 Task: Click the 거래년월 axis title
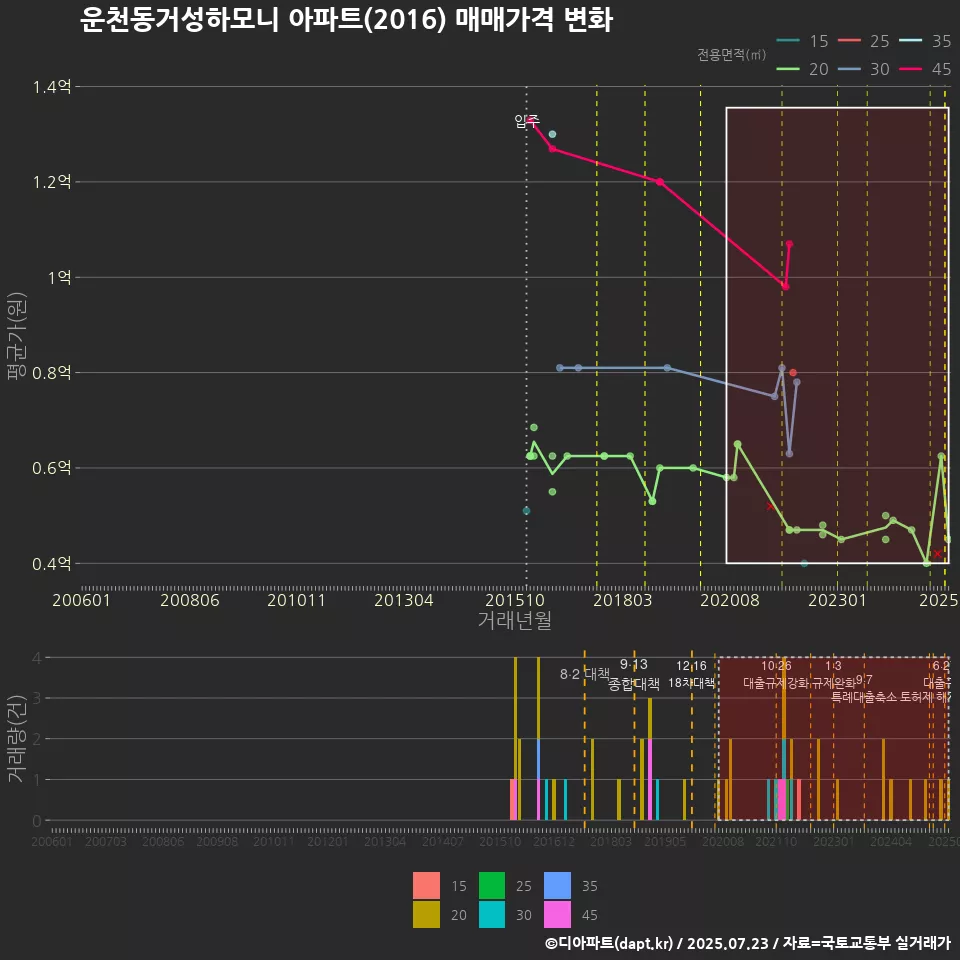tap(514, 620)
